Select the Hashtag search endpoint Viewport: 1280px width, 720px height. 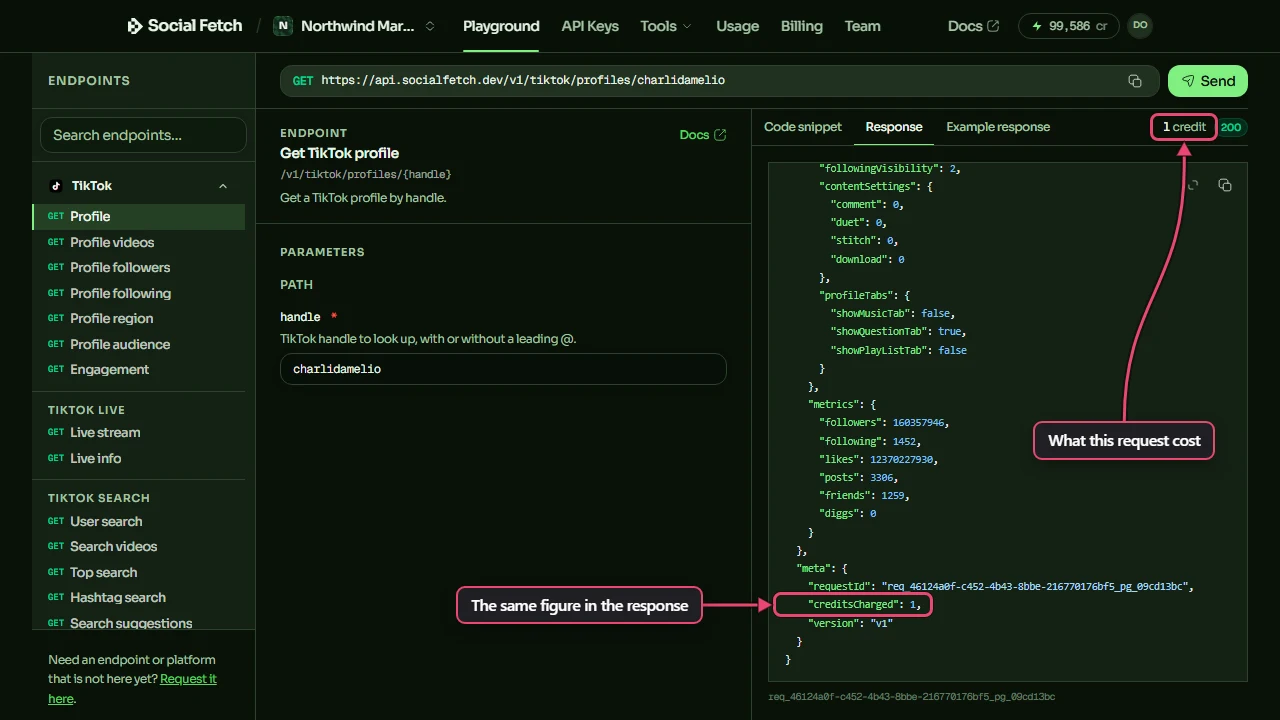click(x=138, y=597)
